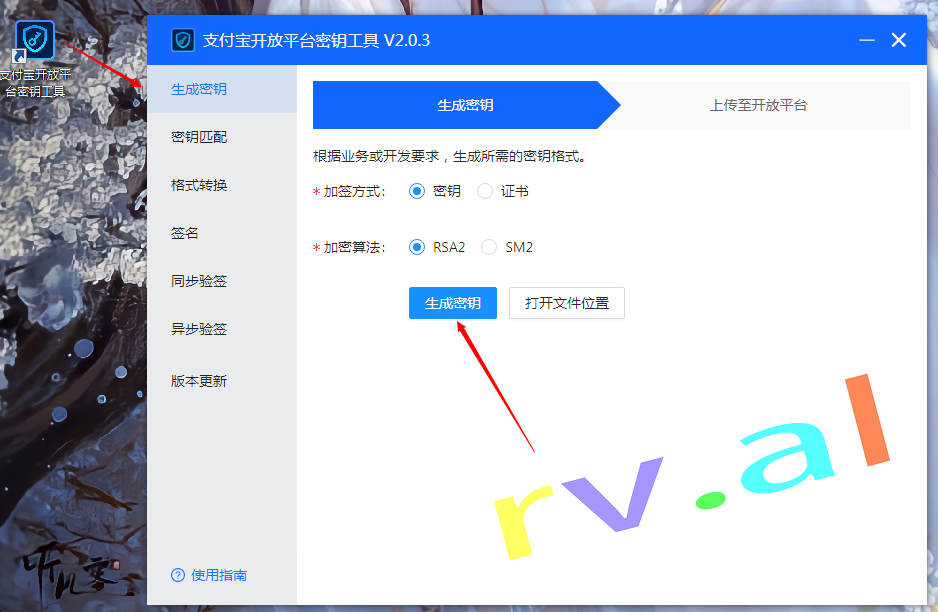Choose the SM2 encryption algorithm option
This screenshot has width=938, height=612.
(x=489, y=247)
